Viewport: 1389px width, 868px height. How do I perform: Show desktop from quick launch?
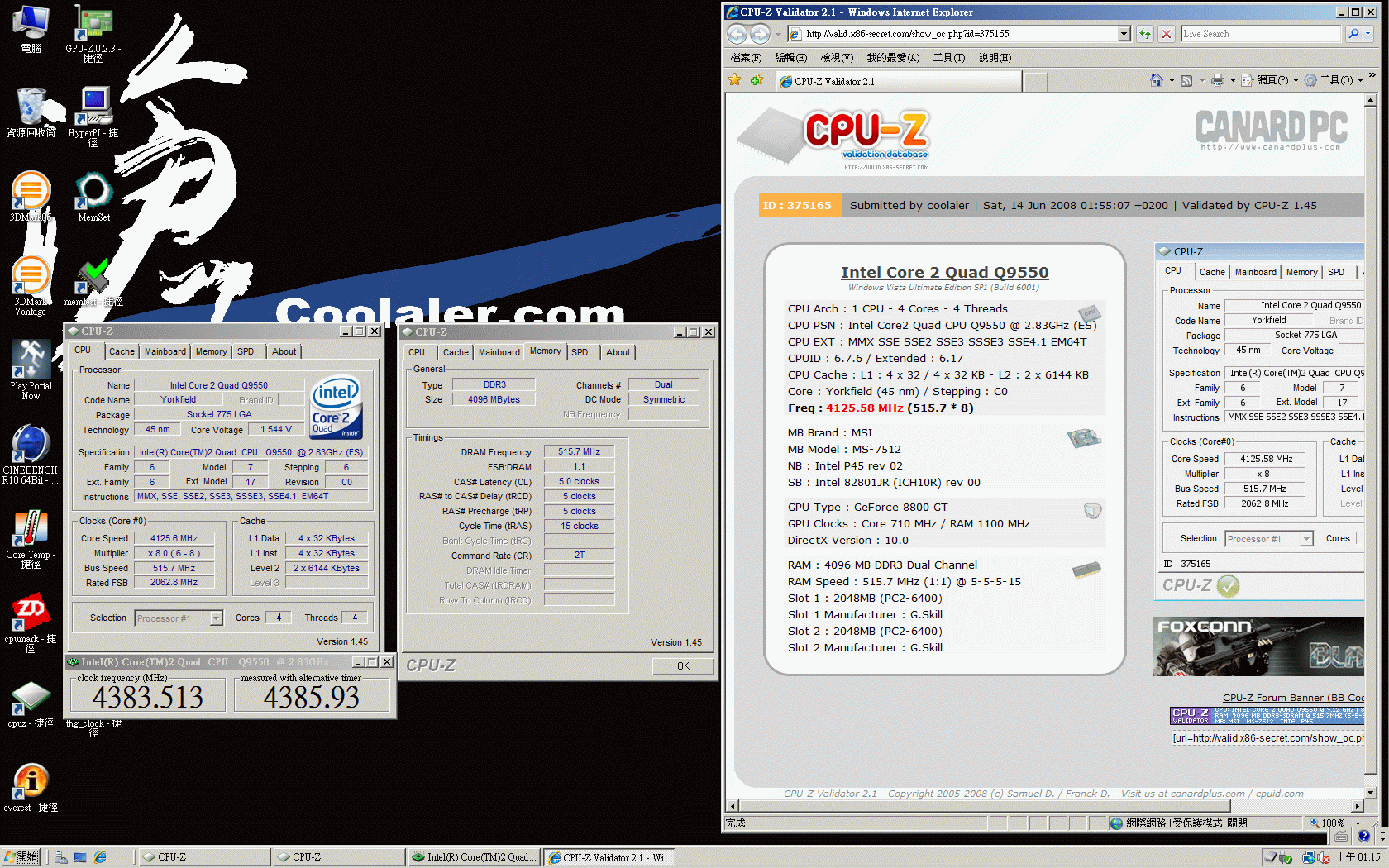[80, 858]
